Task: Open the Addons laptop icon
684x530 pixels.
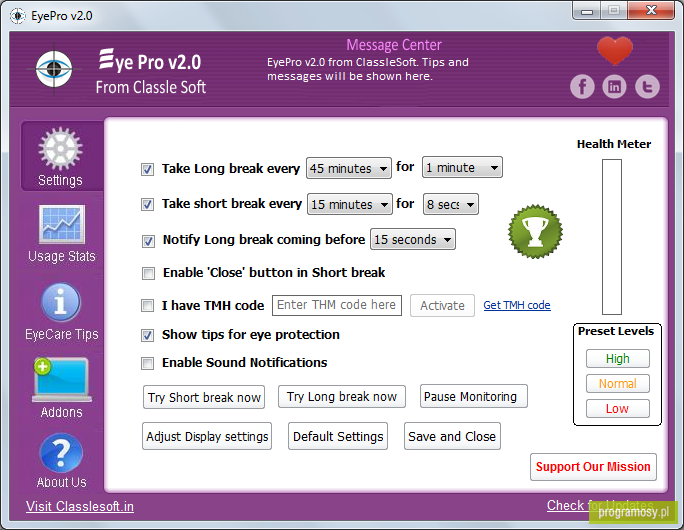Action: tap(61, 380)
